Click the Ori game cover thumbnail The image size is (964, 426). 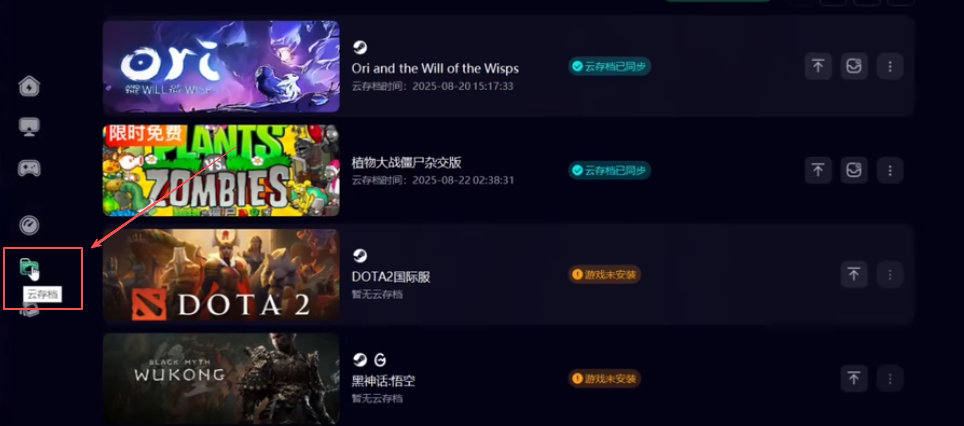221,66
